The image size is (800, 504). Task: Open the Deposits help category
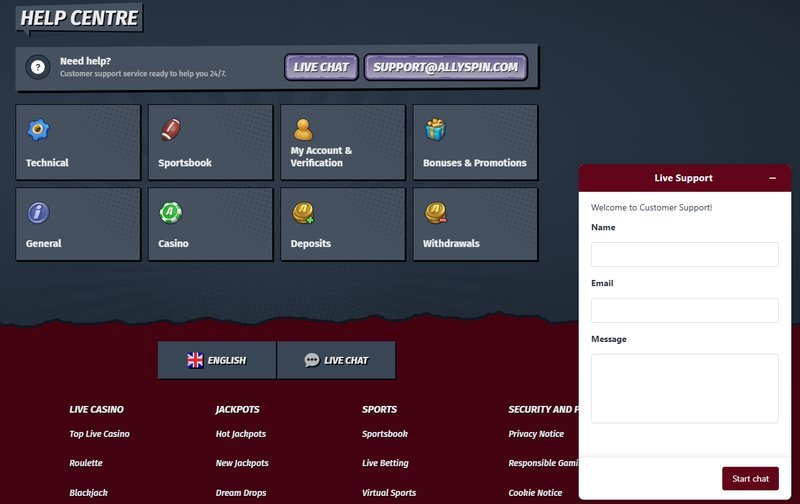pos(343,224)
